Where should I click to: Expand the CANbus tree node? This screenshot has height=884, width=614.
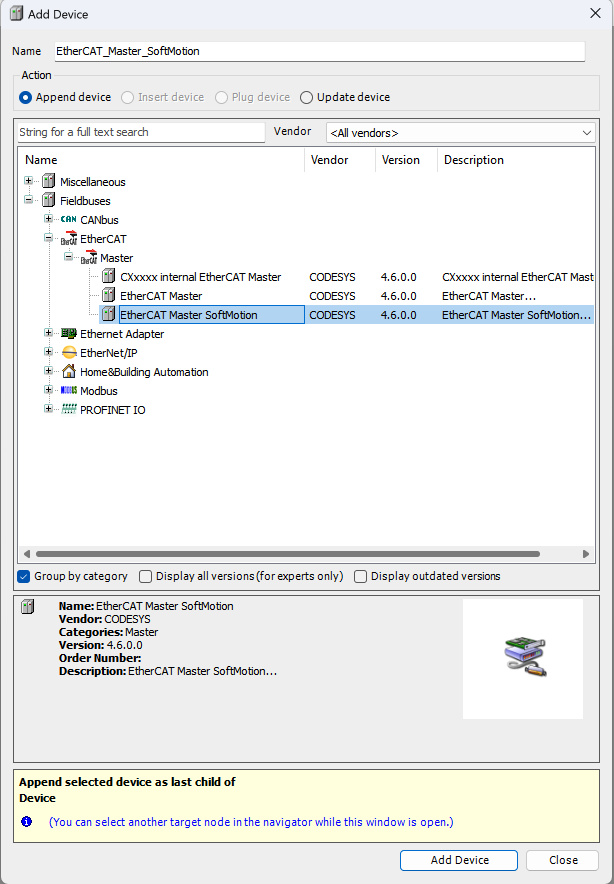48,219
